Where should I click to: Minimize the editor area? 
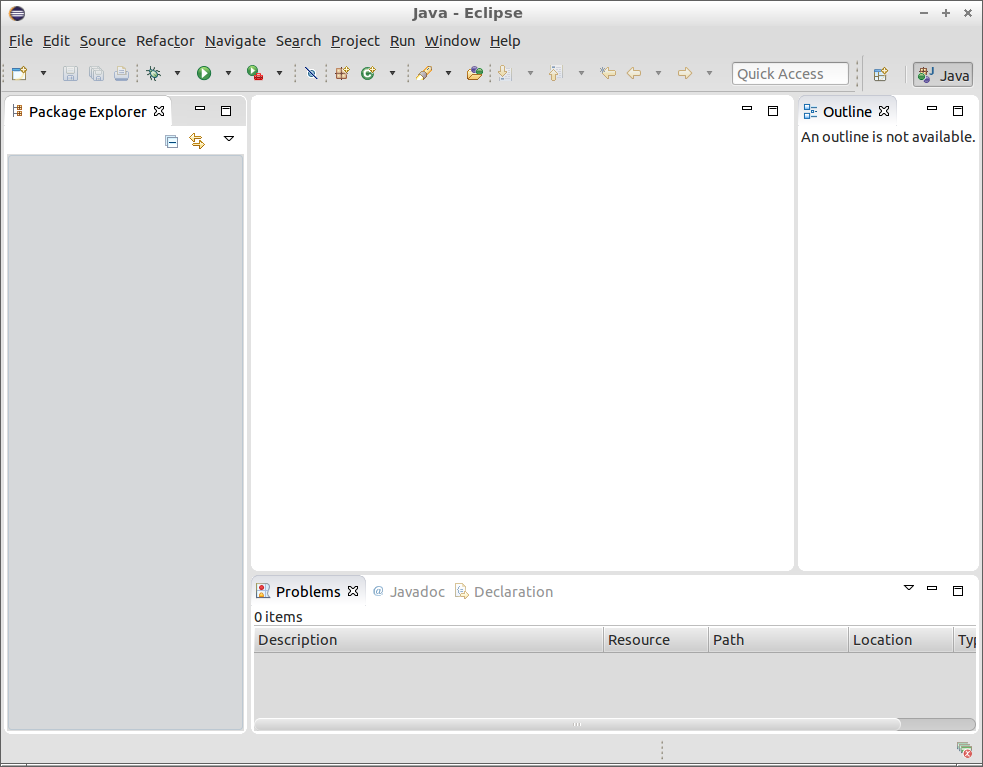click(747, 108)
